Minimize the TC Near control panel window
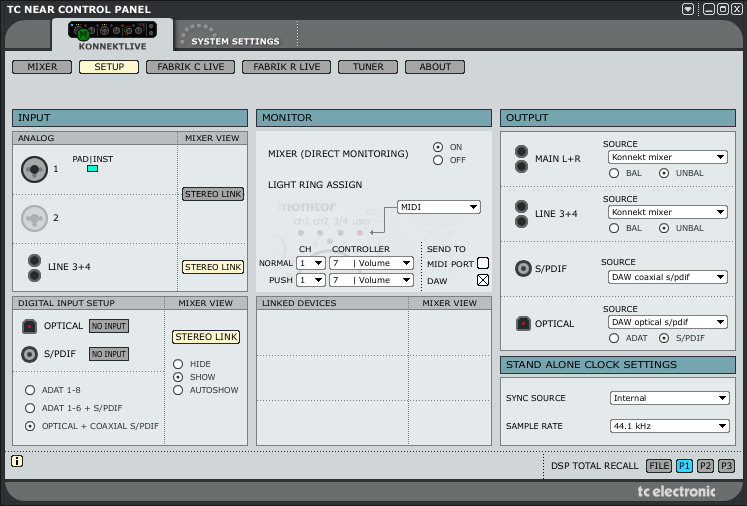This screenshot has width=747, height=506. (x=709, y=9)
